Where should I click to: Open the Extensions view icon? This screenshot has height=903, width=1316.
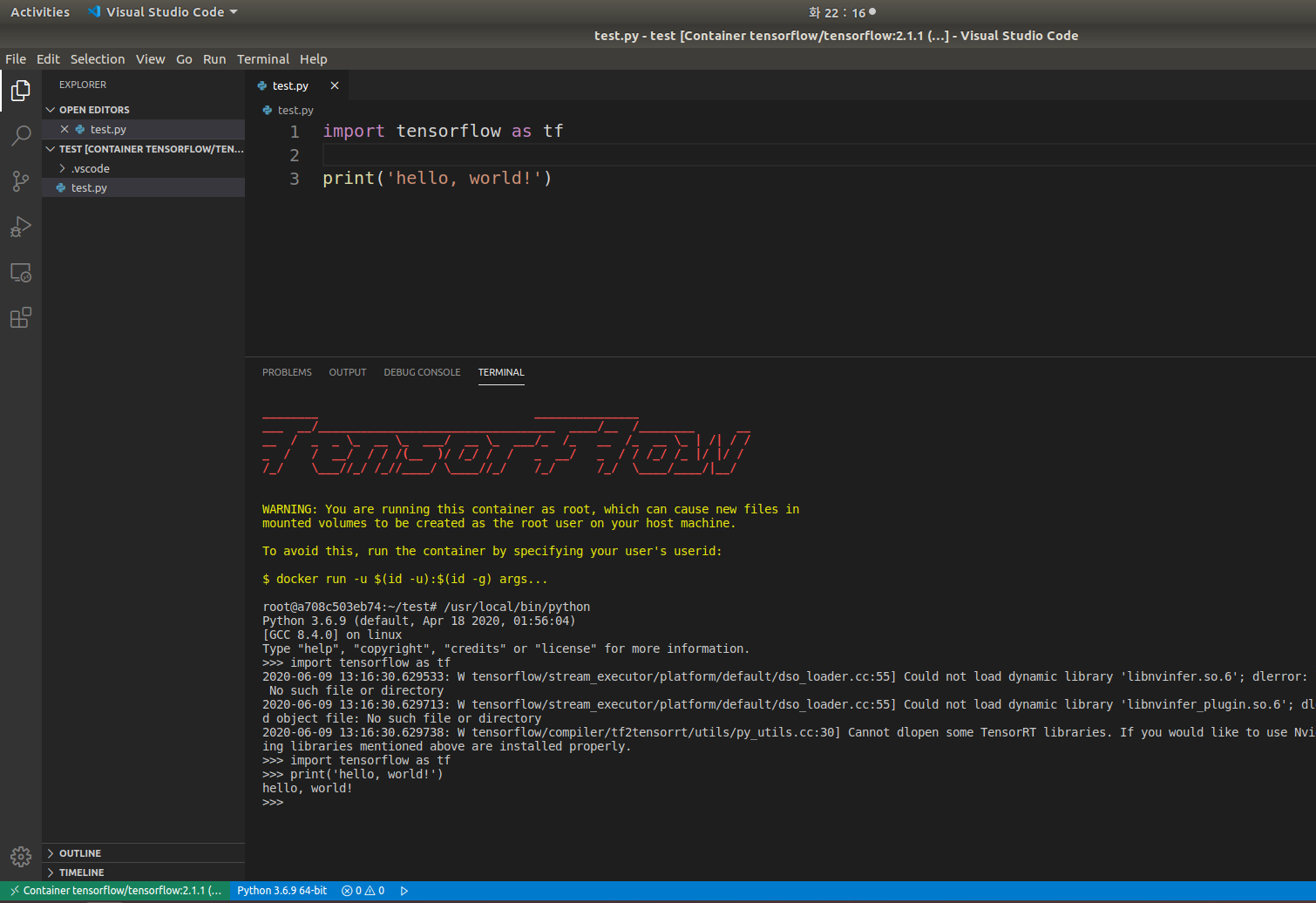(x=21, y=317)
